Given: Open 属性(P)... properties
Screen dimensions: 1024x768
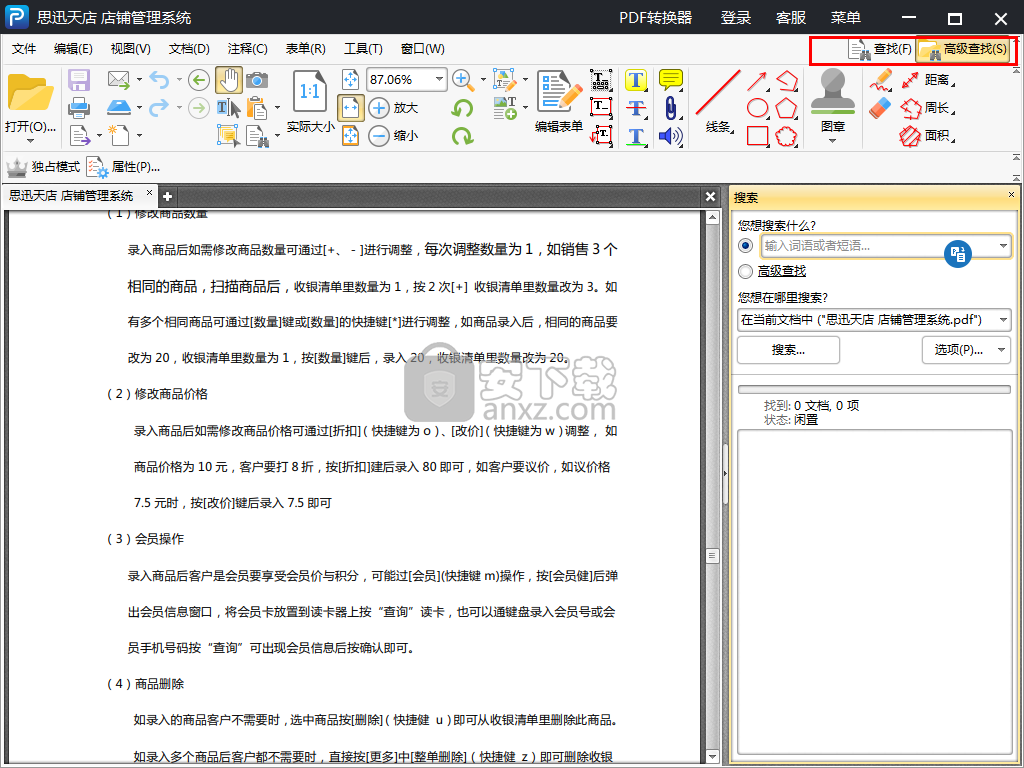Looking at the screenshot, I should click(123, 167).
